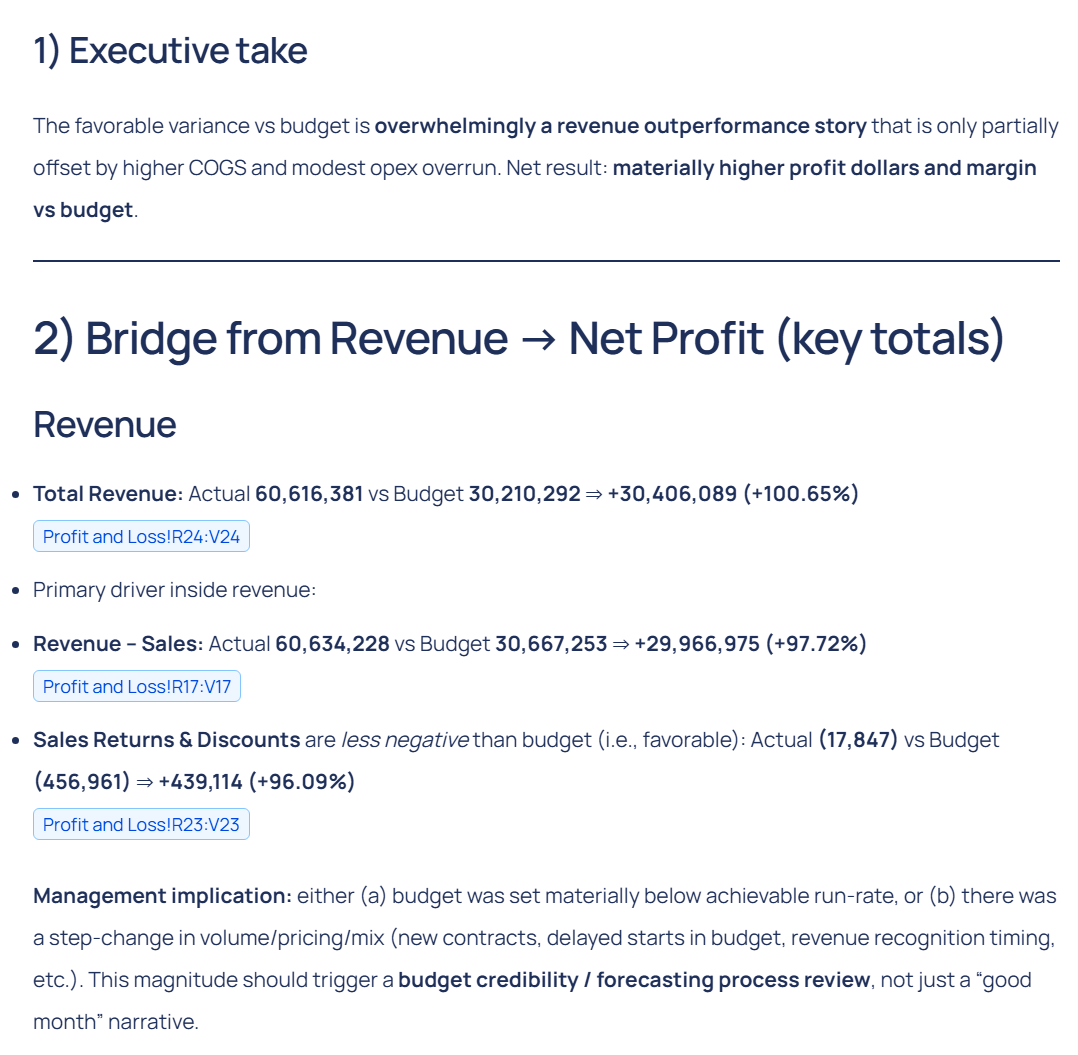Click the "Bridge from Revenue → Net Profit" heading
The width and height of the screenshot is (1078, 1055).
[x=518, y=338]
